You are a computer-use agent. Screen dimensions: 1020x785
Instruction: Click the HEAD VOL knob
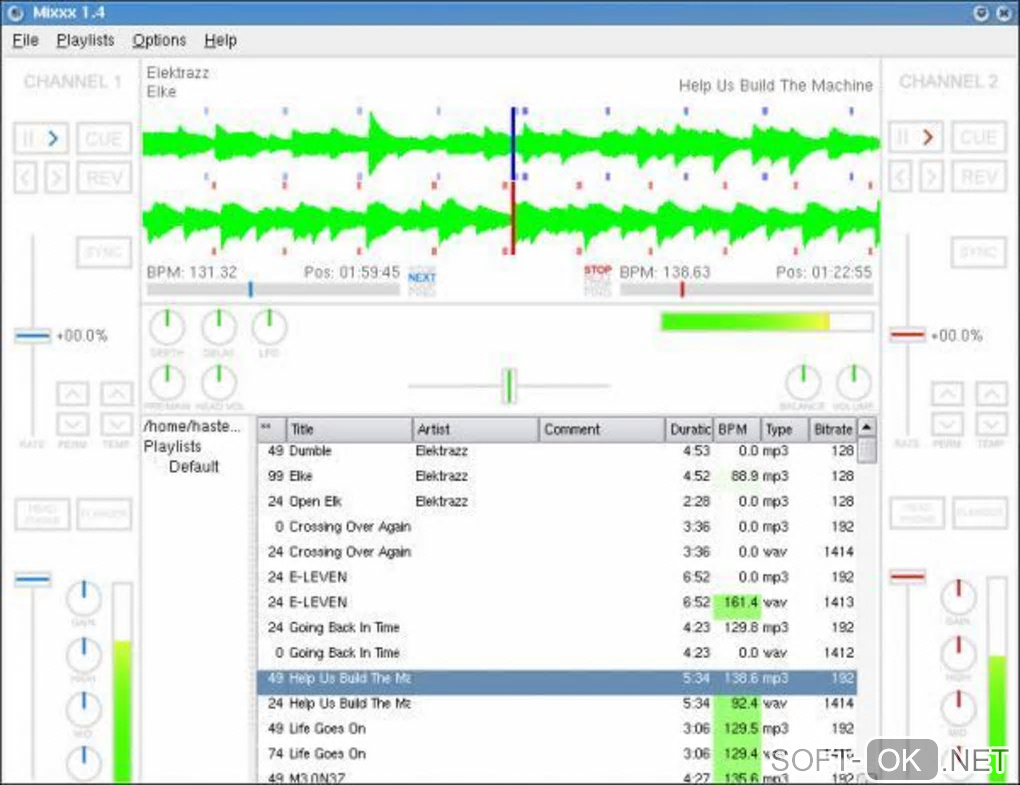tap(219, 382)
